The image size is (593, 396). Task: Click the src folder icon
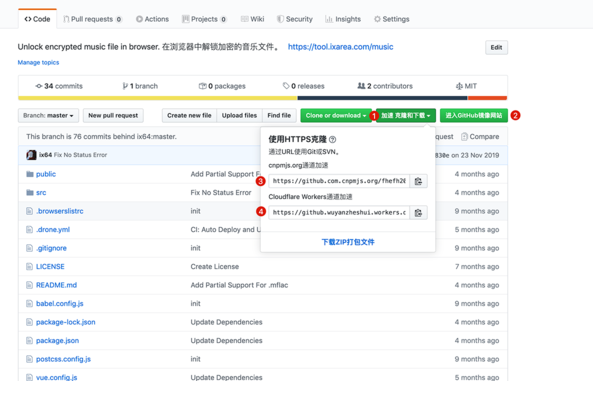(x=30, y=193)
